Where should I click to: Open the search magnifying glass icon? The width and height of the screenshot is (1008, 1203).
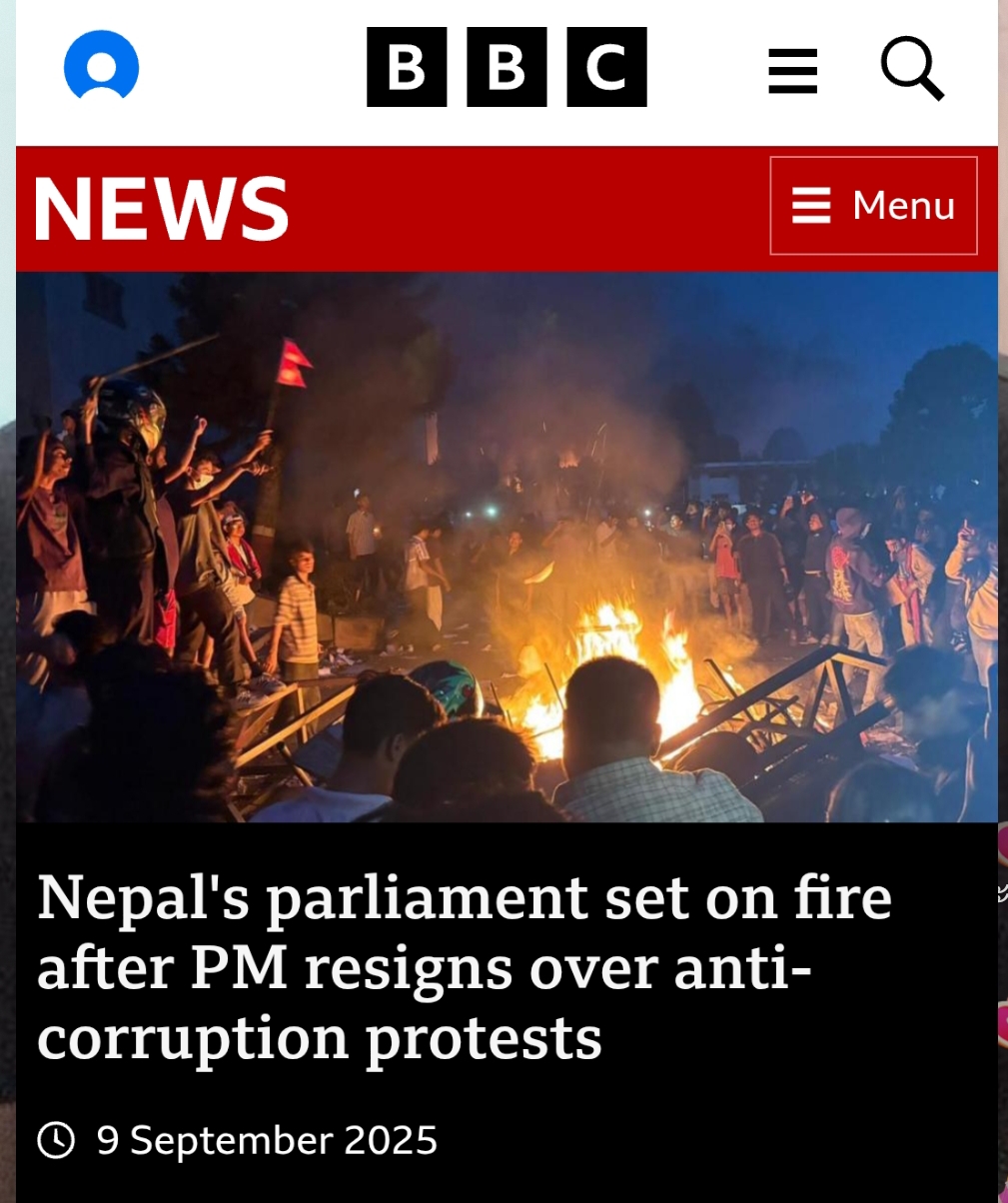[912, 68]
